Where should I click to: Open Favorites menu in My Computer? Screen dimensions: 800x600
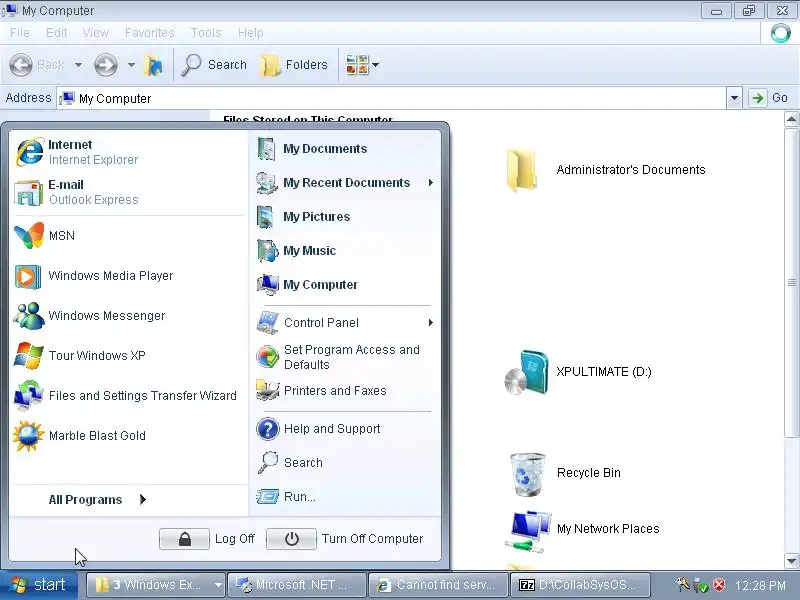(x=149, y=33)
